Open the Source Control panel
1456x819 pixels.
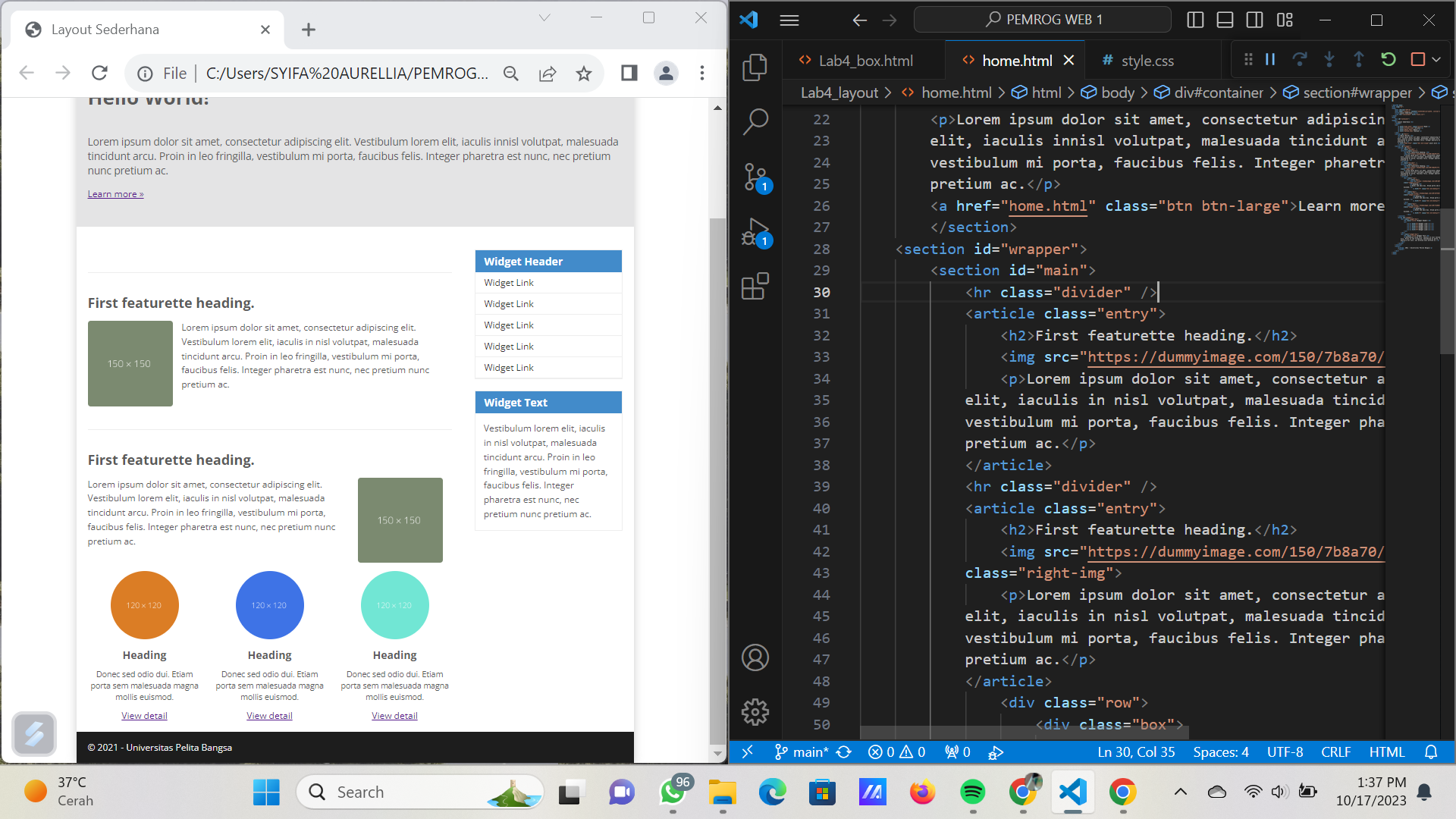[755, 176]
